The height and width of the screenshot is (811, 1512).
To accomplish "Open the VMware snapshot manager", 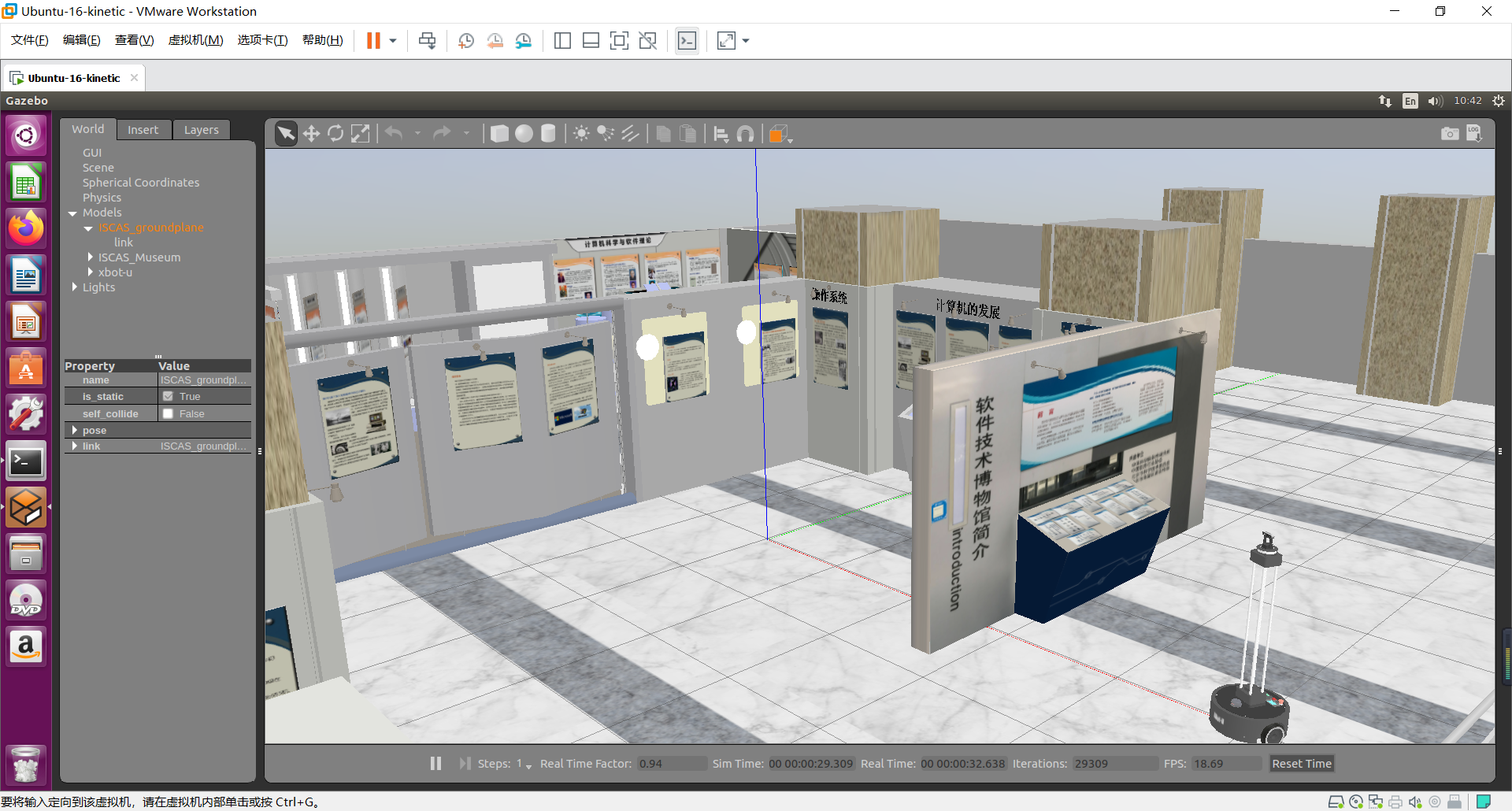I will click(524, 41).
